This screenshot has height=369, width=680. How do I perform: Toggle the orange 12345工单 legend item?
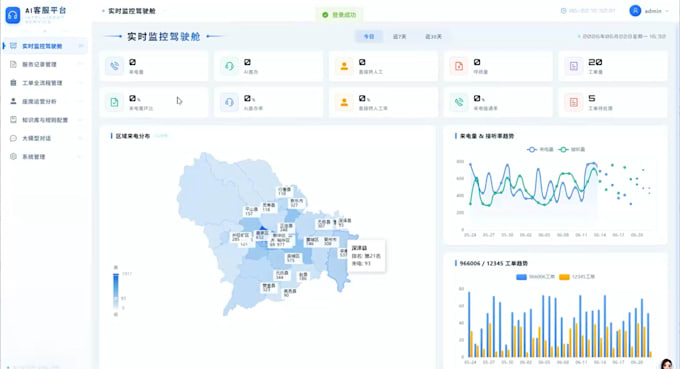click(x=577, y=277)
